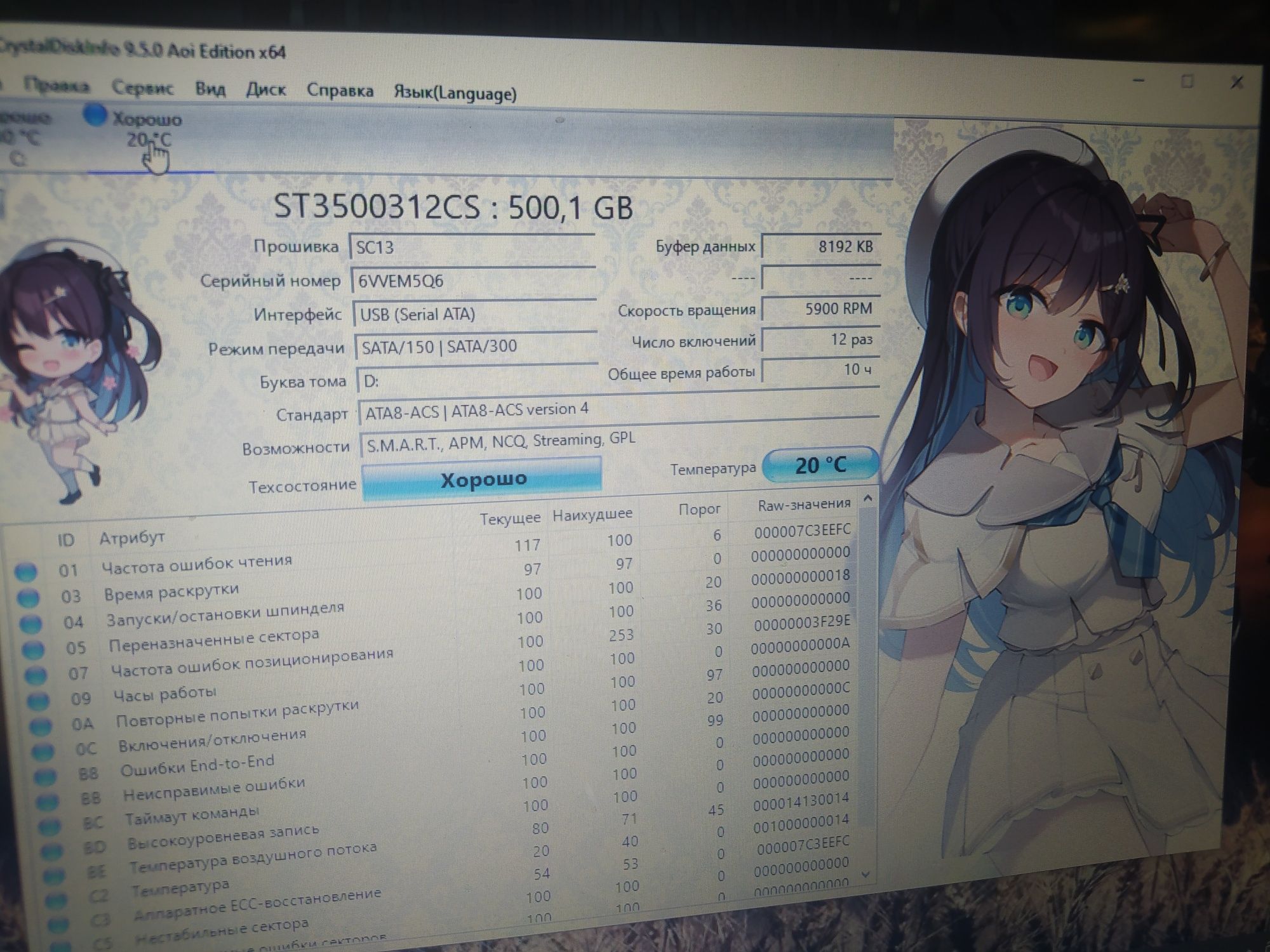The image size is (1270, 952).
Task: Click status icon of row C2 Температура
Action: tap(56, 901)
